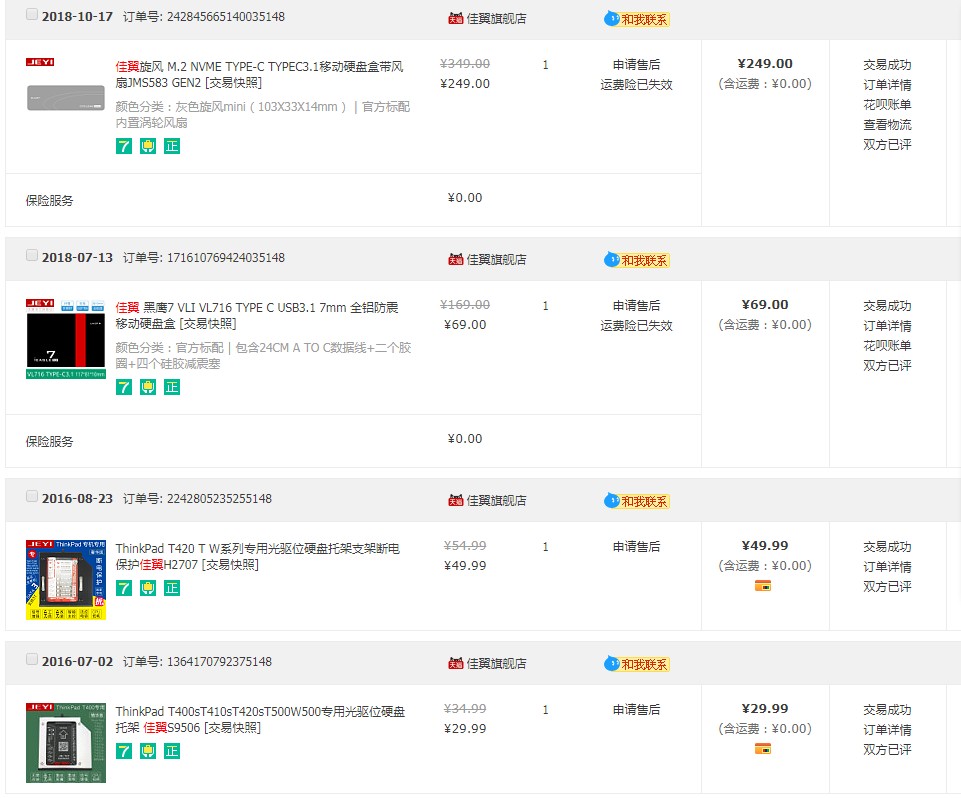Click order number 171610769424035148

pos(226,257)
